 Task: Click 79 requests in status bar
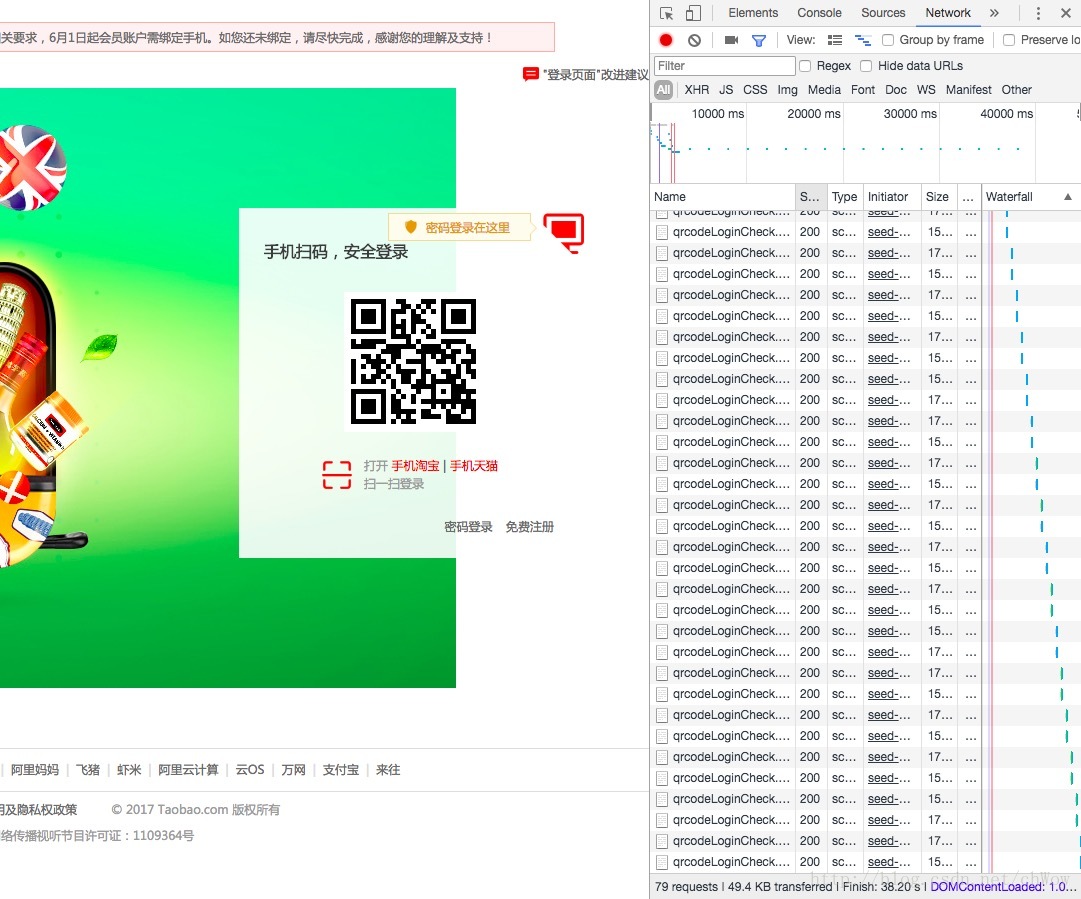coord(686,887)
